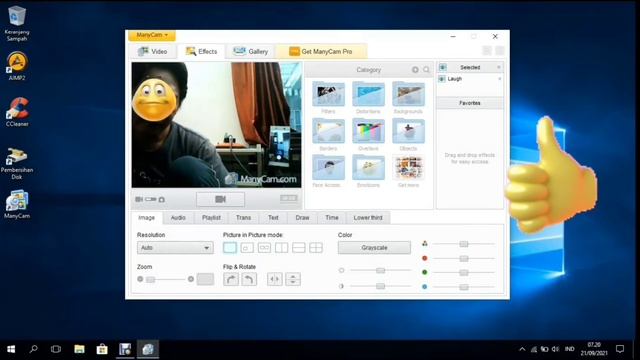
Task: Click the zoom in plus icon
Action: point(191,279)
